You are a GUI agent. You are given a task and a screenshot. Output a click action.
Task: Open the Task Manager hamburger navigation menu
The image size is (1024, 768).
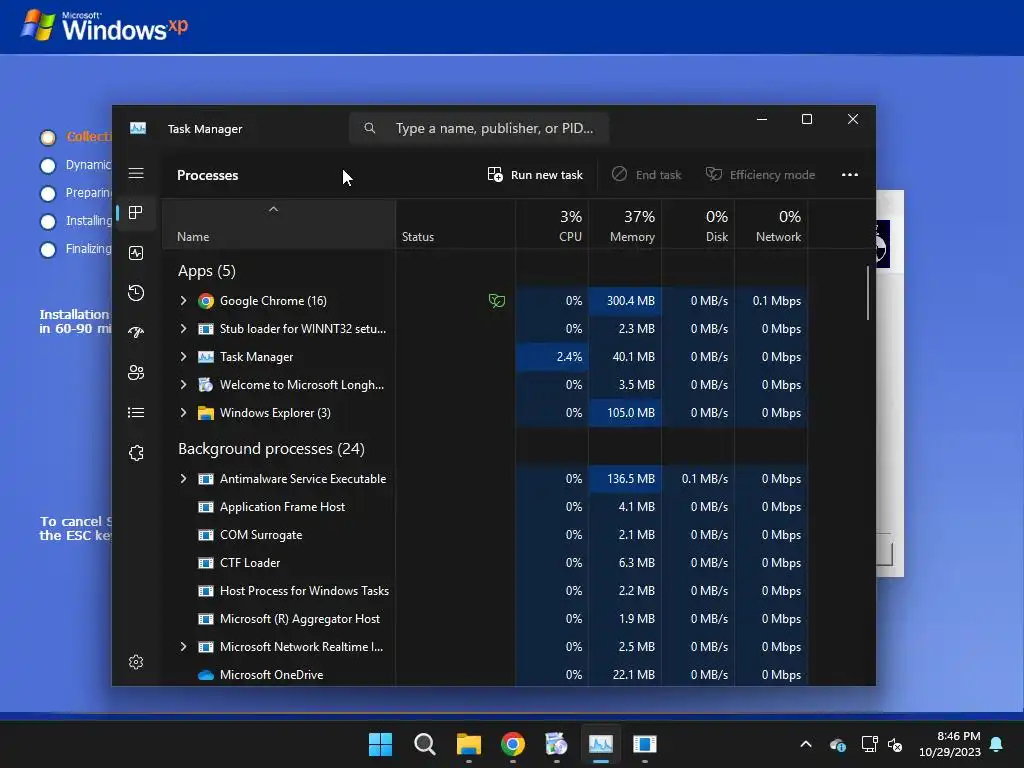click(x=136, y=173)
